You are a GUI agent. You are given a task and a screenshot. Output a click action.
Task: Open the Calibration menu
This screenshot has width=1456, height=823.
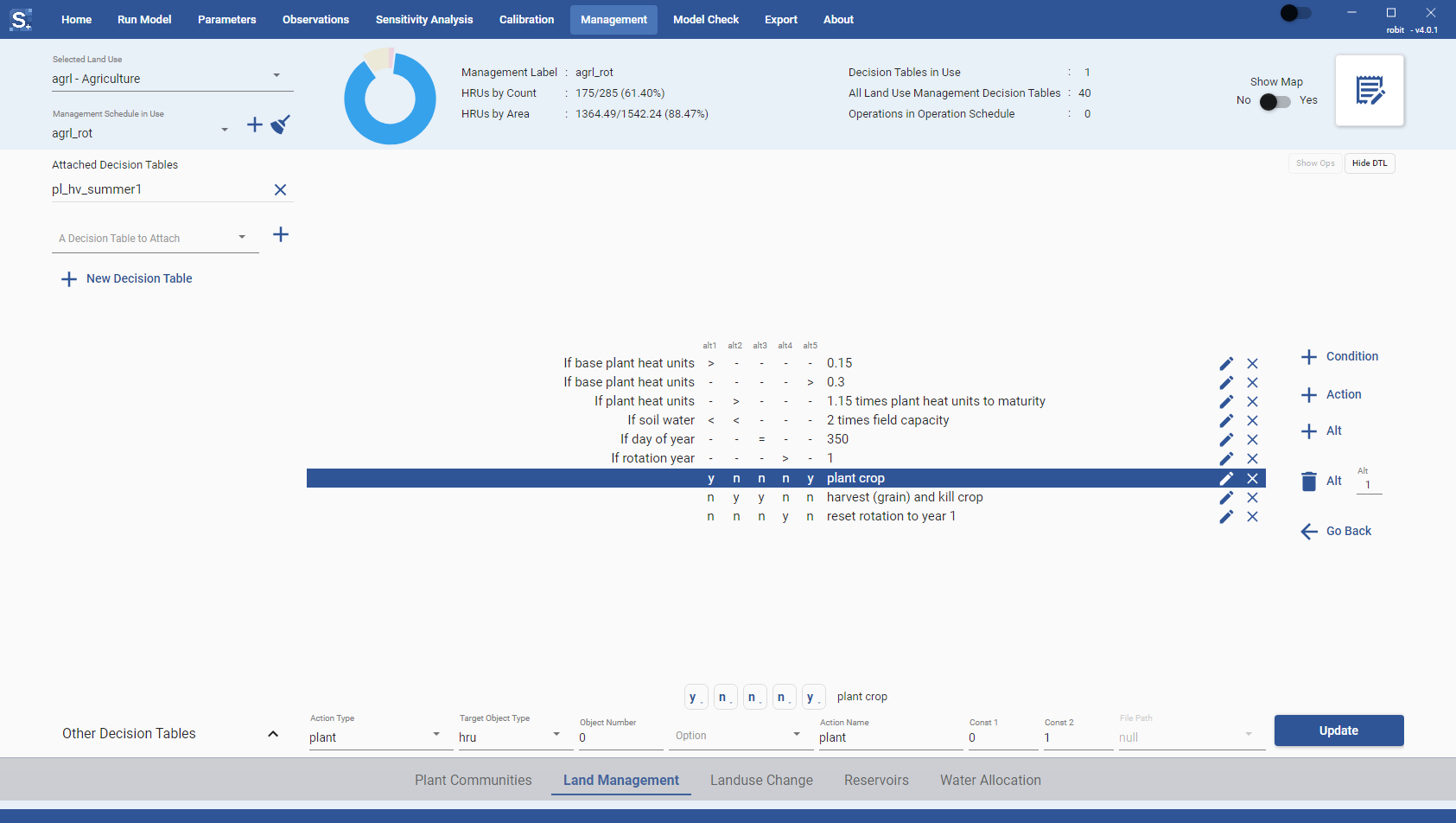click(526, 19)
